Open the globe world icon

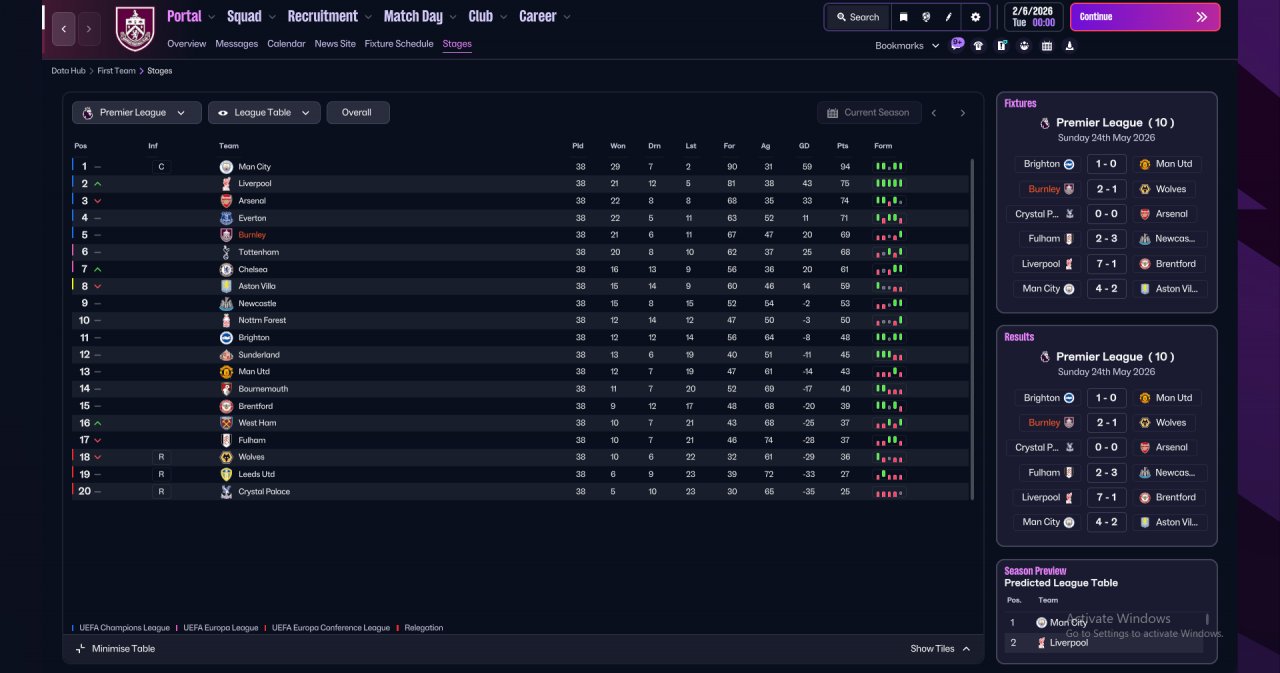point(927,17)
